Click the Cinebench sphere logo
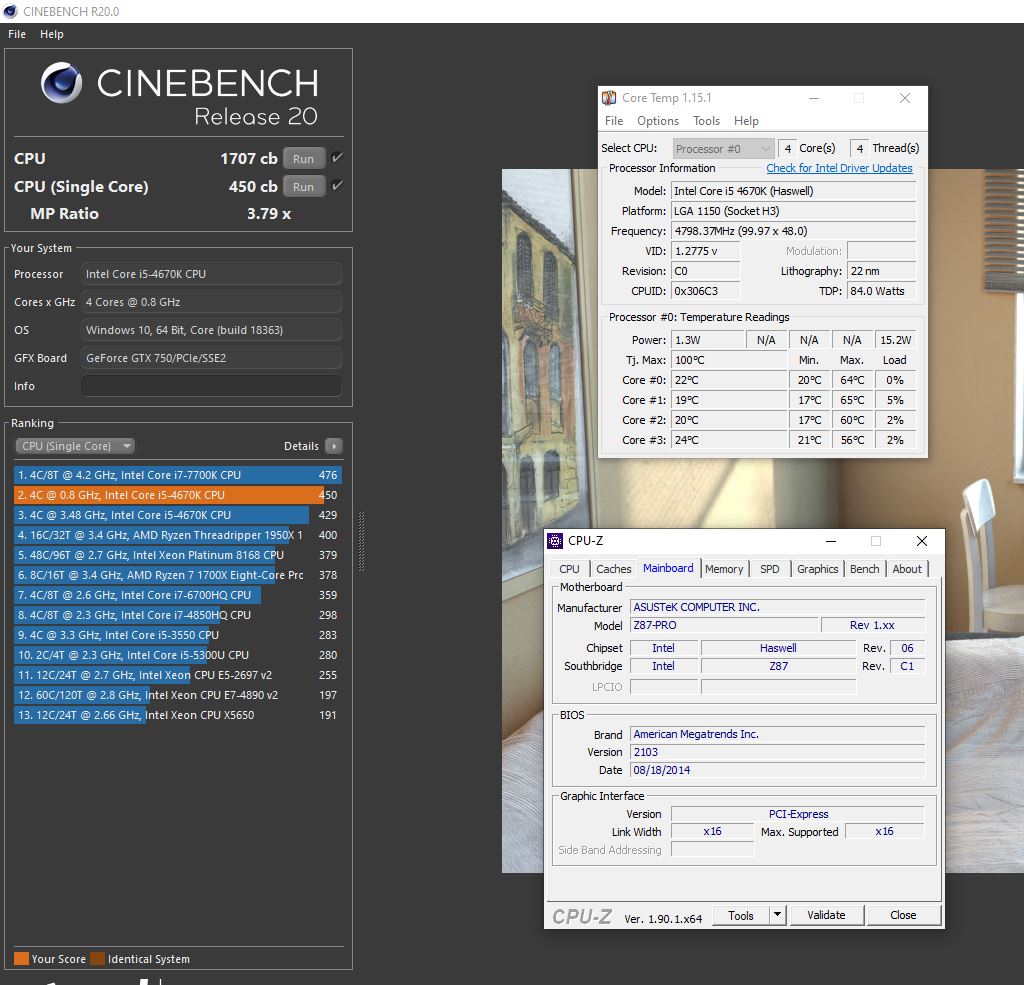 click(x=61, y=83)
